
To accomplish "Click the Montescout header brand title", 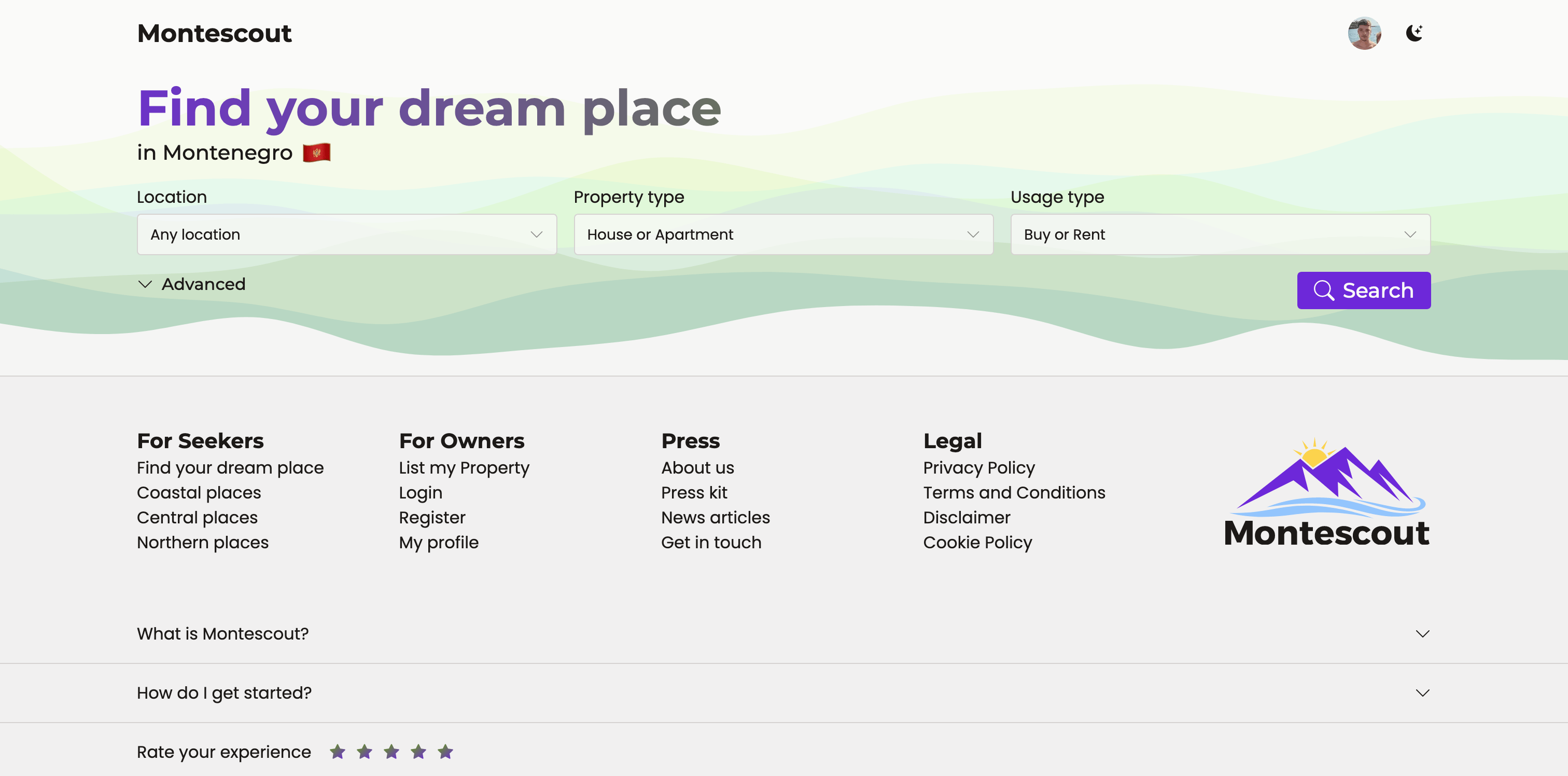I will [x=214, y=34].
